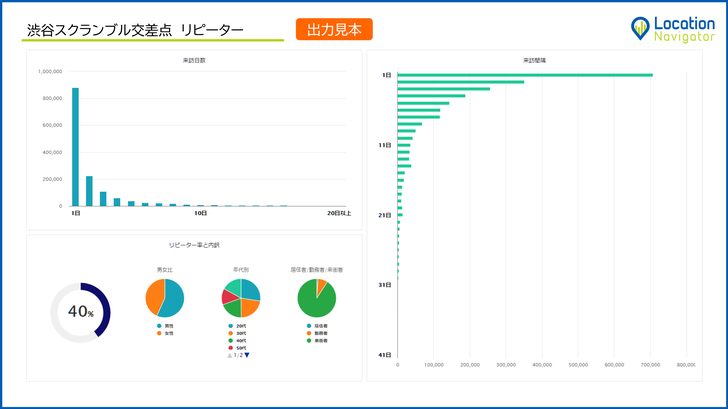Toggle the 勤務者 legend entry
This screenshot has height=409, width=728.
[x=317, y=333]
